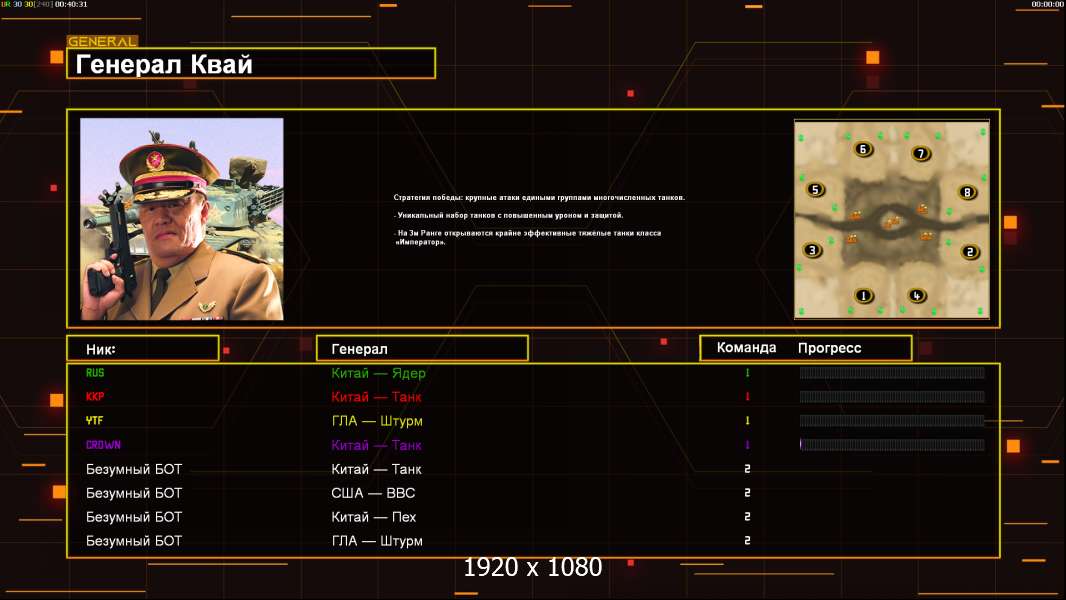The image size is (1066, 600).
Task: Click RUS player's progress bar
Action: [x=892, y=372]
